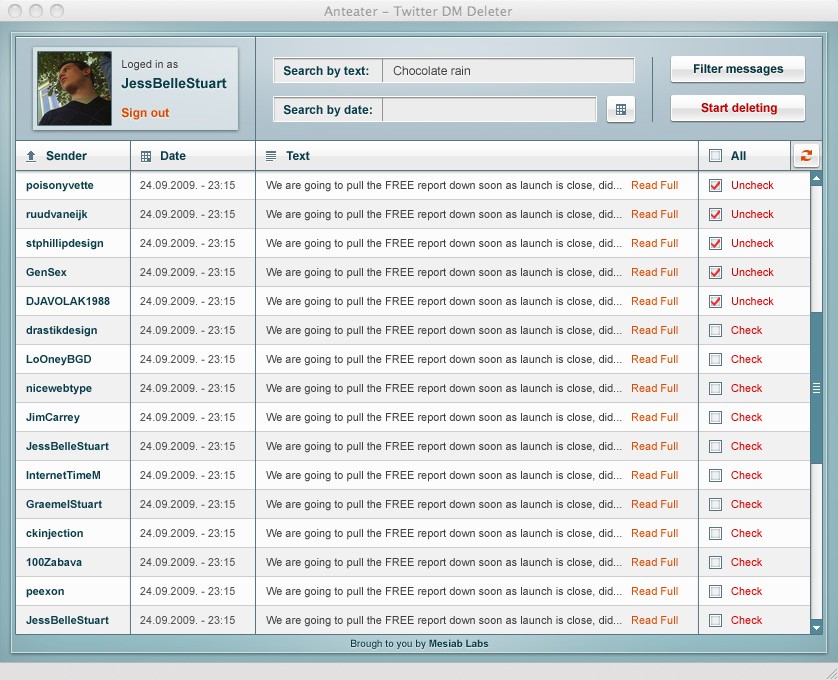Open Read Full for GenSex message
This screenshot has height=680, width=838.
tap(654, 272)
